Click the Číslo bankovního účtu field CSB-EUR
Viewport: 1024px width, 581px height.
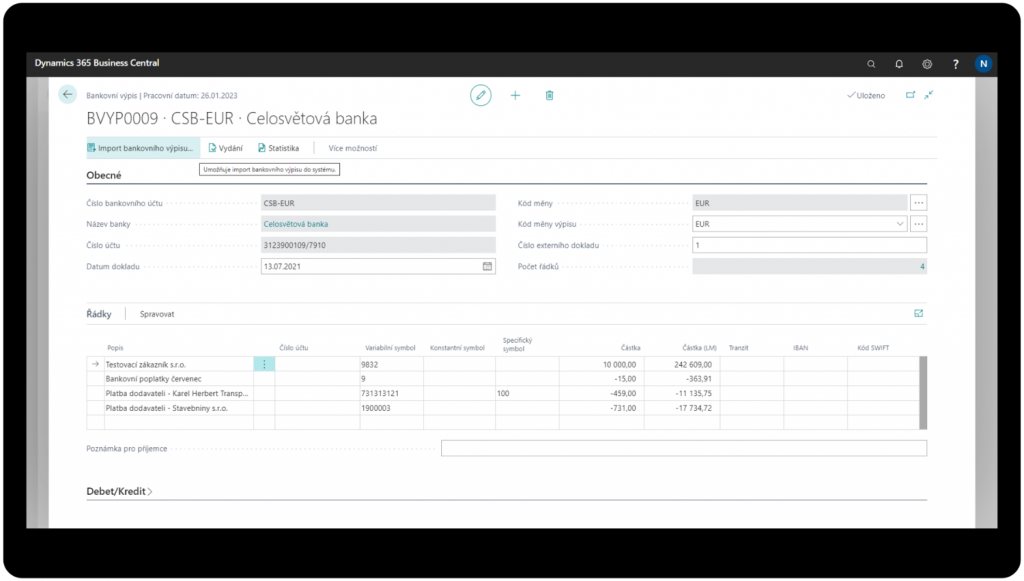(378, 203)
